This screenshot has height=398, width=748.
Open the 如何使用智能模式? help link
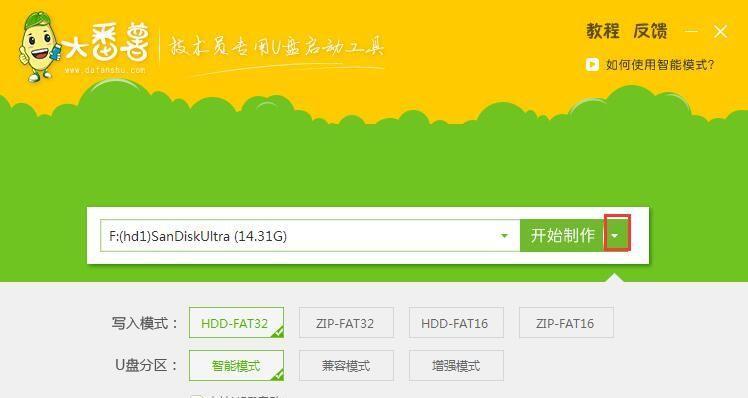pos(660,65)
